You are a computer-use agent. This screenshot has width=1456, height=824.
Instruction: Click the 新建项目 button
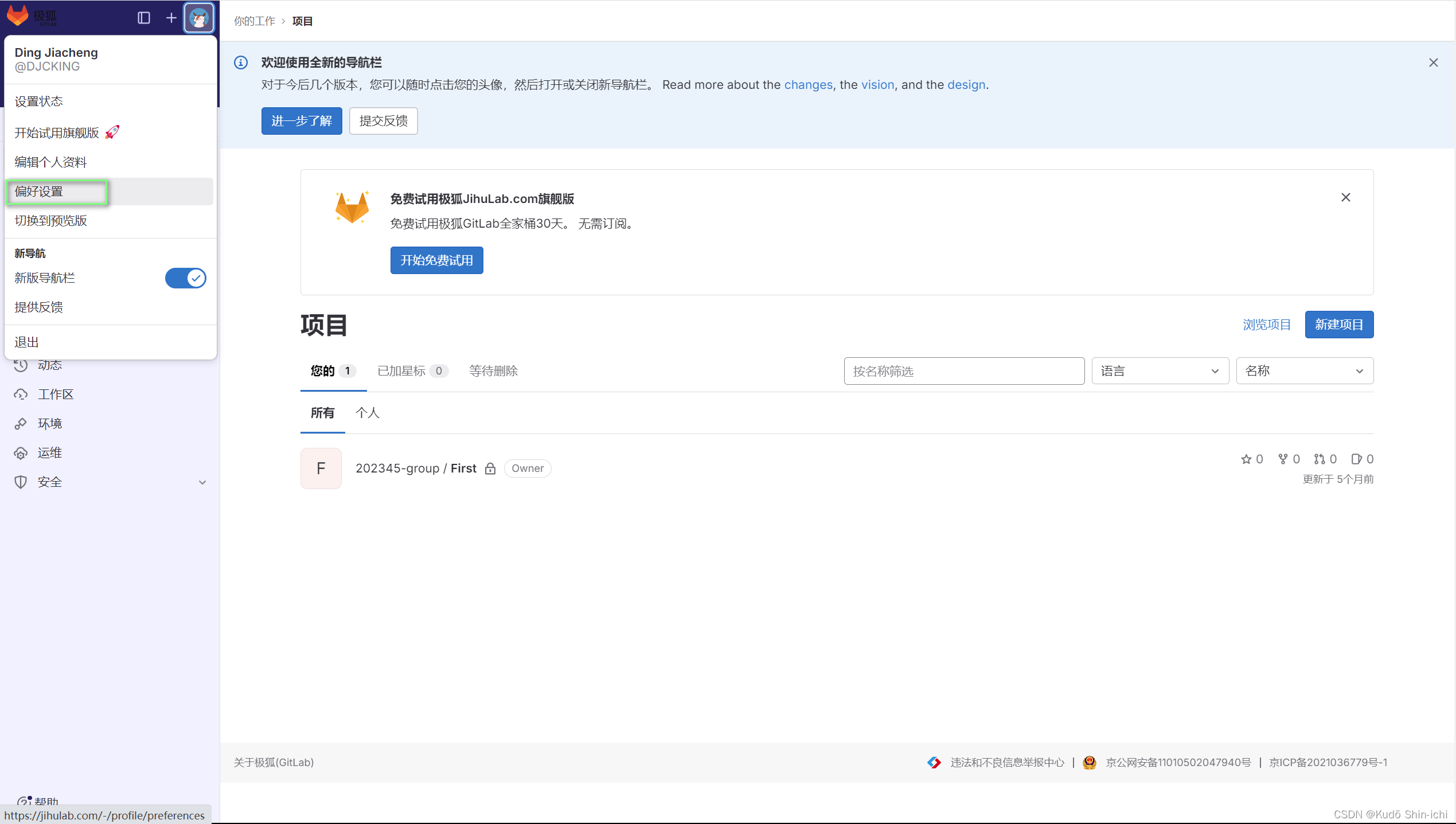click(1338, 324)
